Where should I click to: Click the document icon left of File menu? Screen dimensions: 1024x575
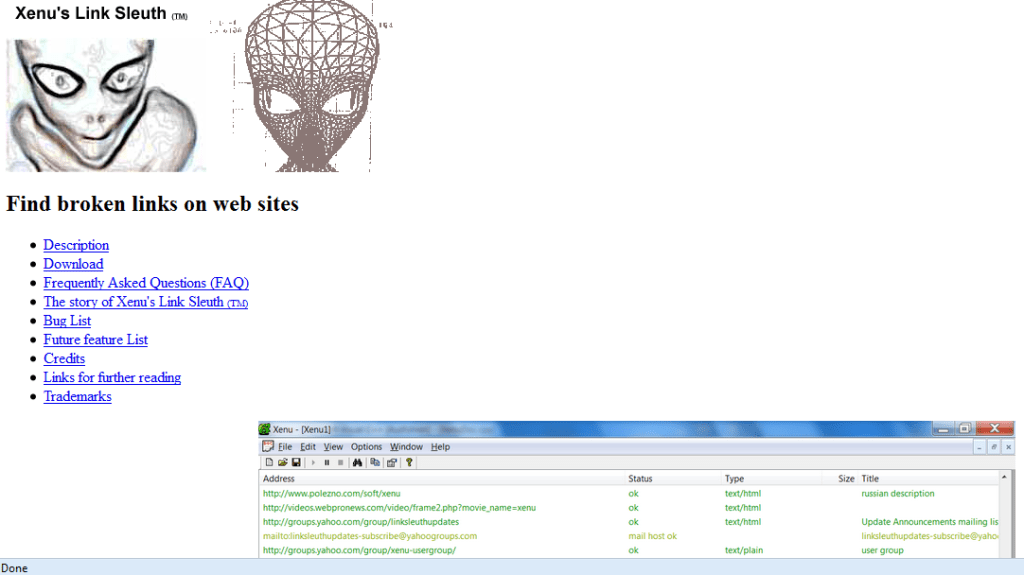click(268, 446)
